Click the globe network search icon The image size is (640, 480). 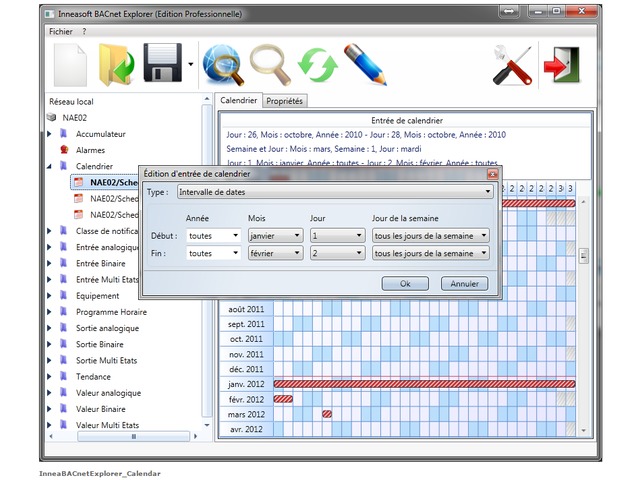222,67
